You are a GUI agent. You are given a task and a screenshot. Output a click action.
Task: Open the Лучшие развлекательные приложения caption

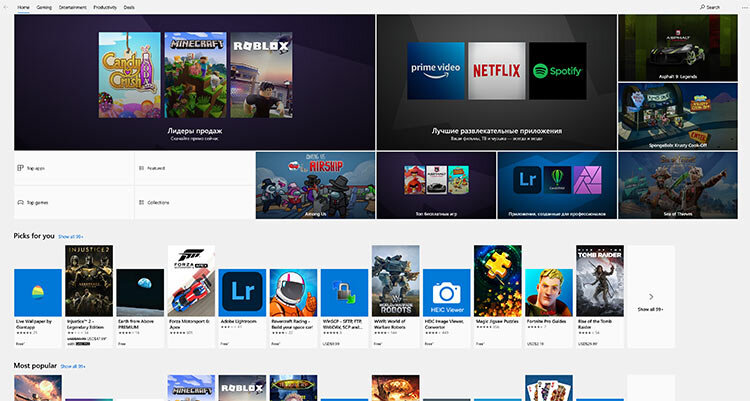[x=497, y=131]
